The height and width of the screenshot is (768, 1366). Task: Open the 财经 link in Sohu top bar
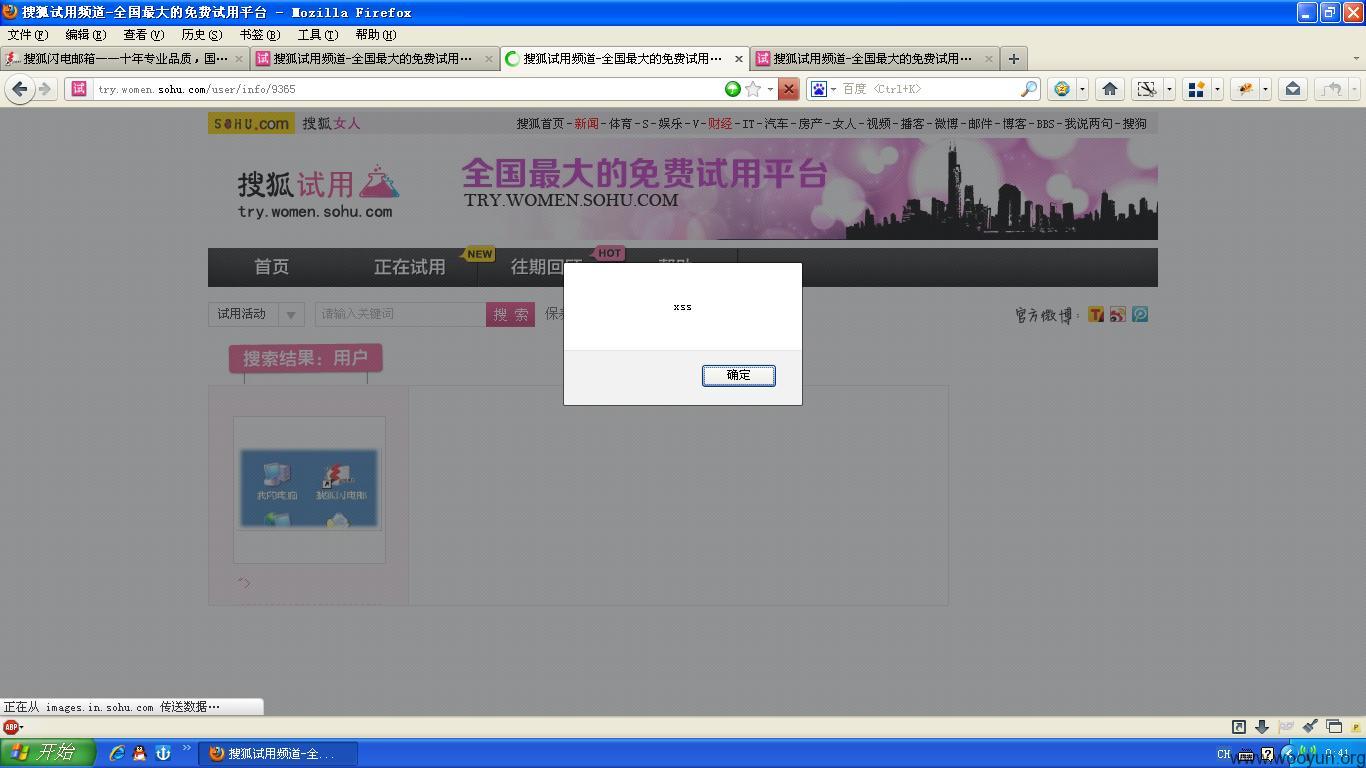(720, 123)
